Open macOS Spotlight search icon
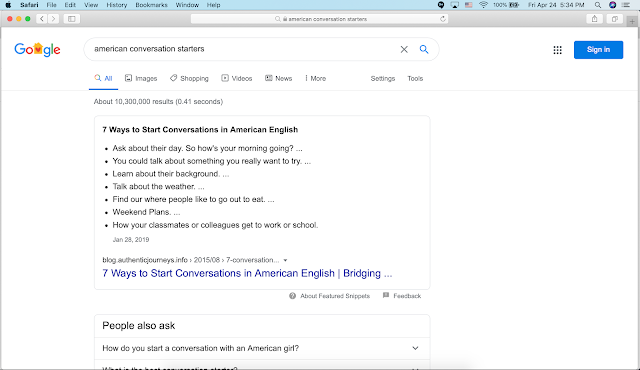Screen dimensions: 640x370 598,5
